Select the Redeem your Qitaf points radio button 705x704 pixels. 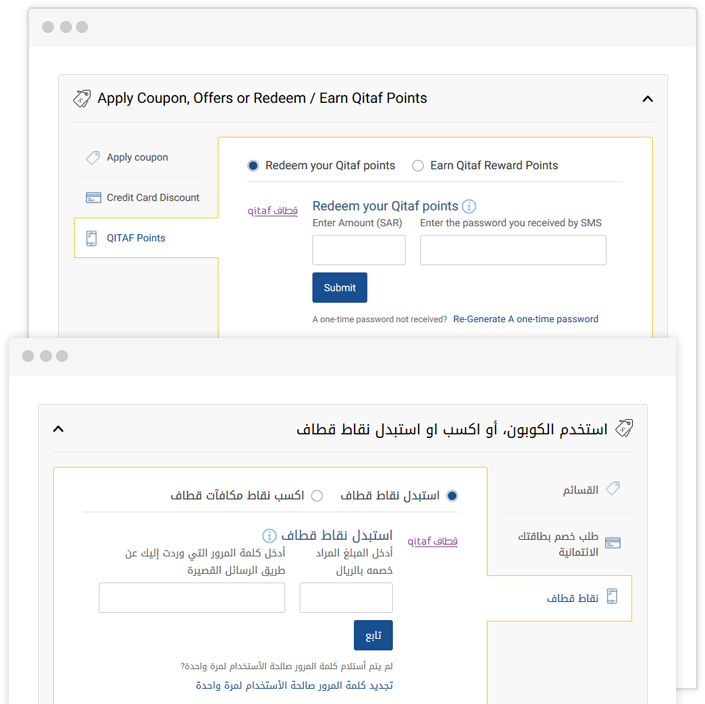253,166
